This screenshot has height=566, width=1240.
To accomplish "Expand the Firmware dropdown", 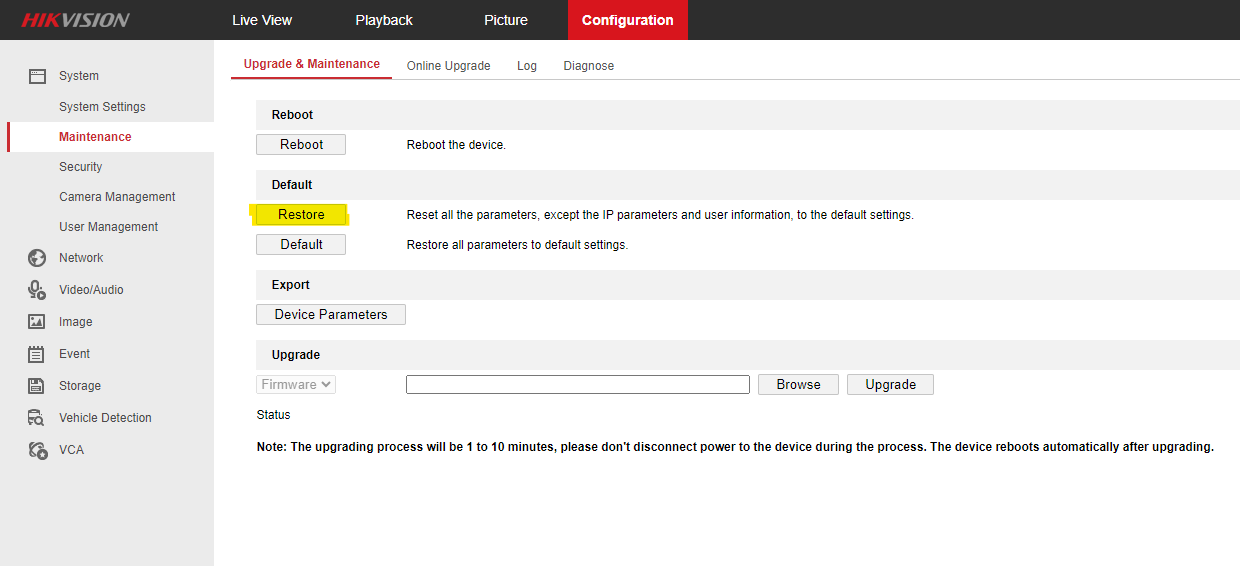I will (x=296, y=385).
